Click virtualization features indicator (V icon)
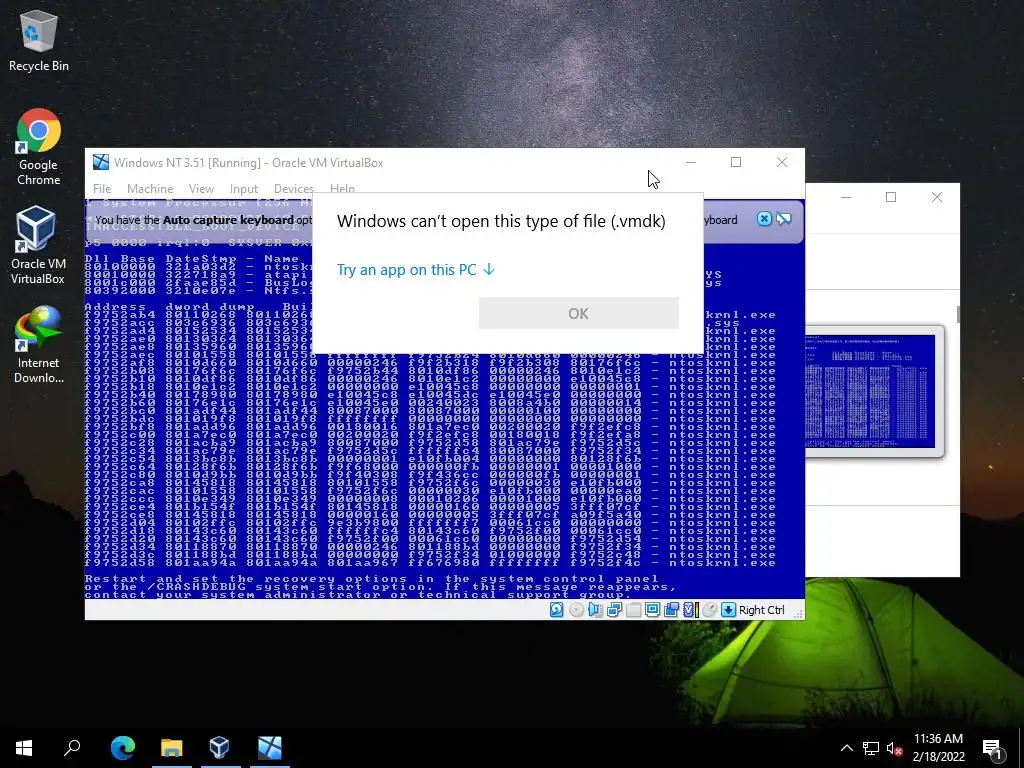 691,610
